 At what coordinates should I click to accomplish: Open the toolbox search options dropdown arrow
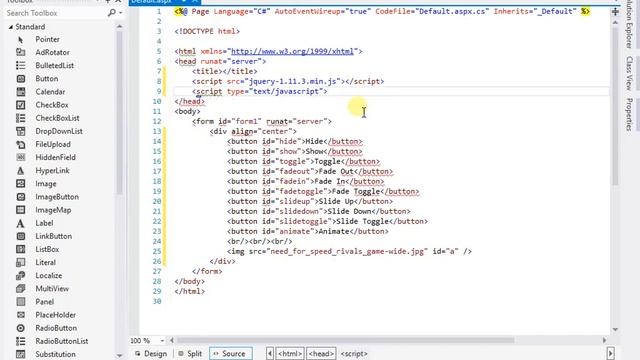pyautogui.click(x=121, y=13)
